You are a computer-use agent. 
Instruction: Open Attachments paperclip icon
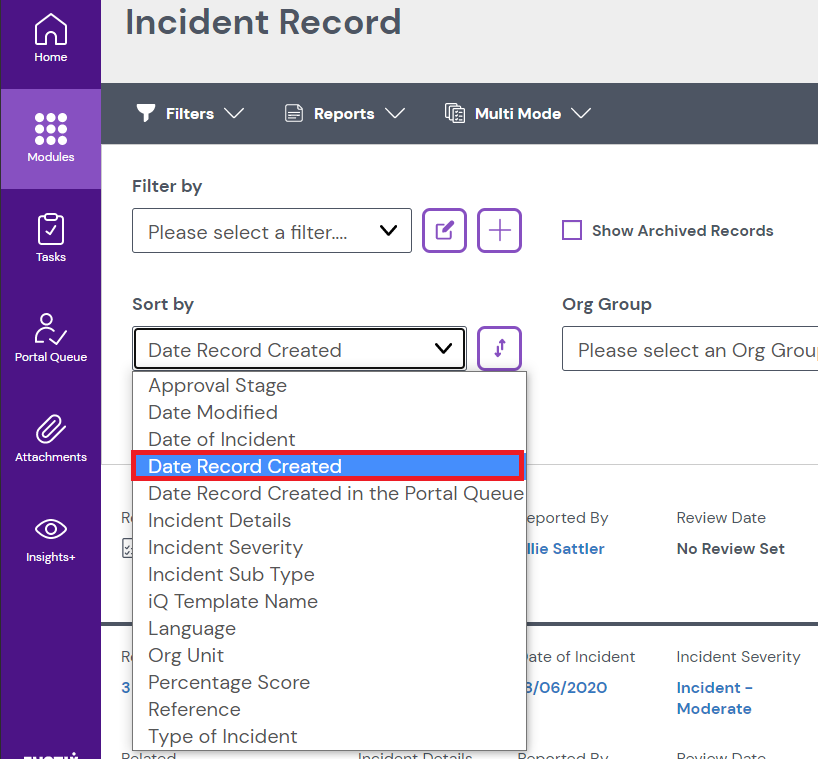[50, 437]
